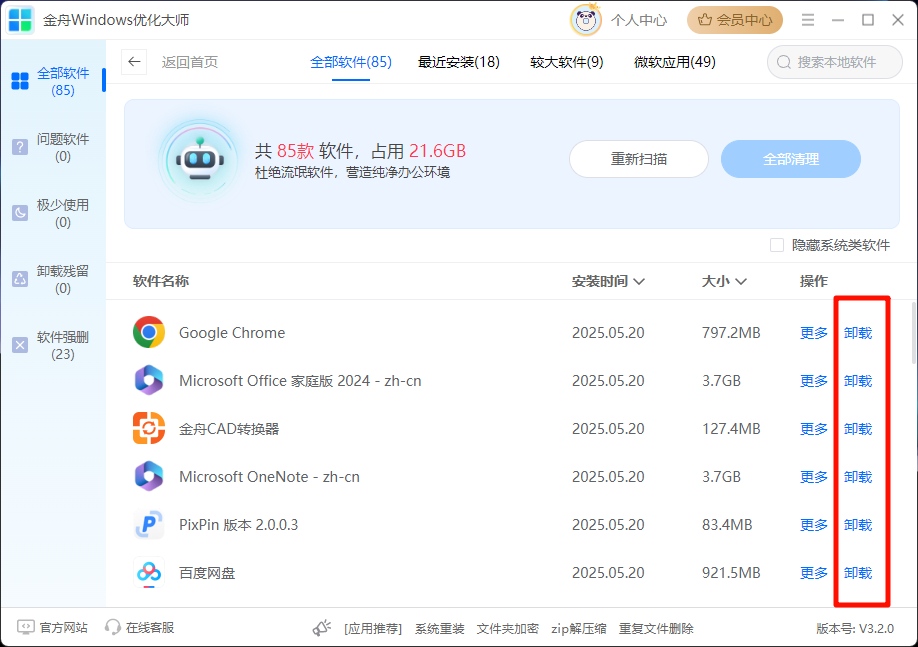This screenshot has height=647, width=918.
Task: Switch to 最近安装(18) tab
Action: (x=458, y=62)
